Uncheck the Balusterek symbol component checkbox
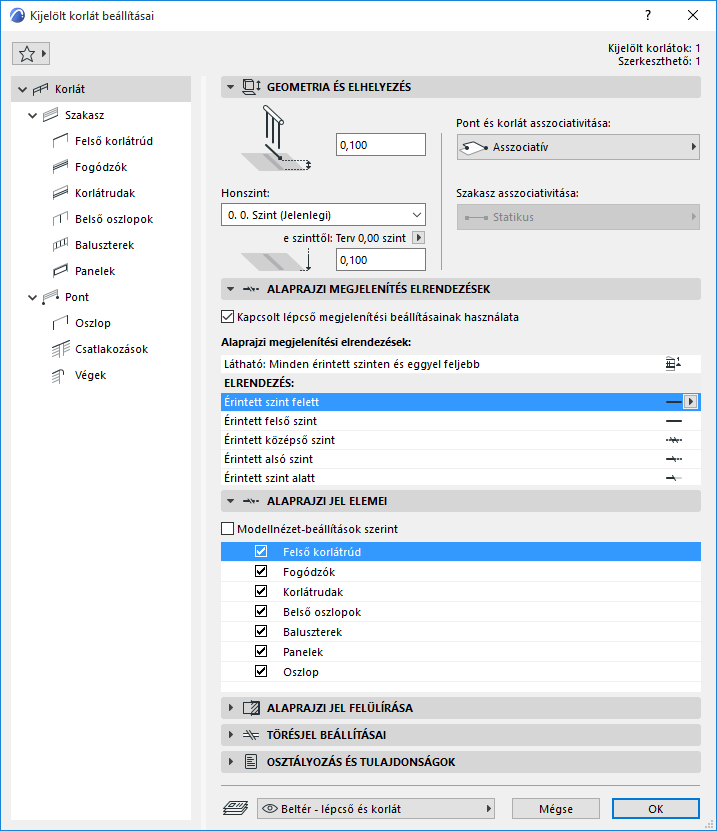Image resolution: width=717 pixels, height=831 pixels. tap(261, 632)
